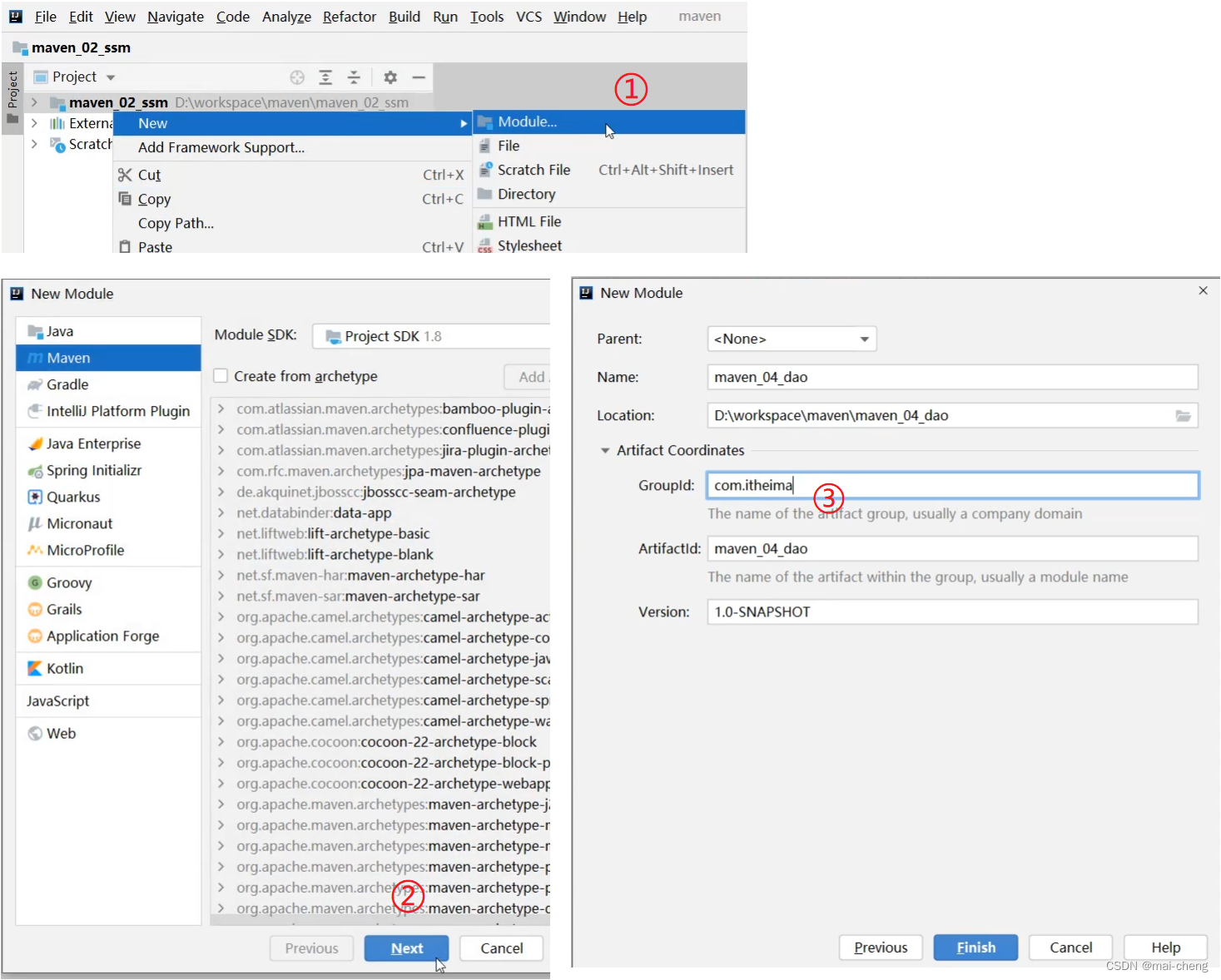Select Maven in module type list
1221x980 pixels.
click(x=108, y=358)
